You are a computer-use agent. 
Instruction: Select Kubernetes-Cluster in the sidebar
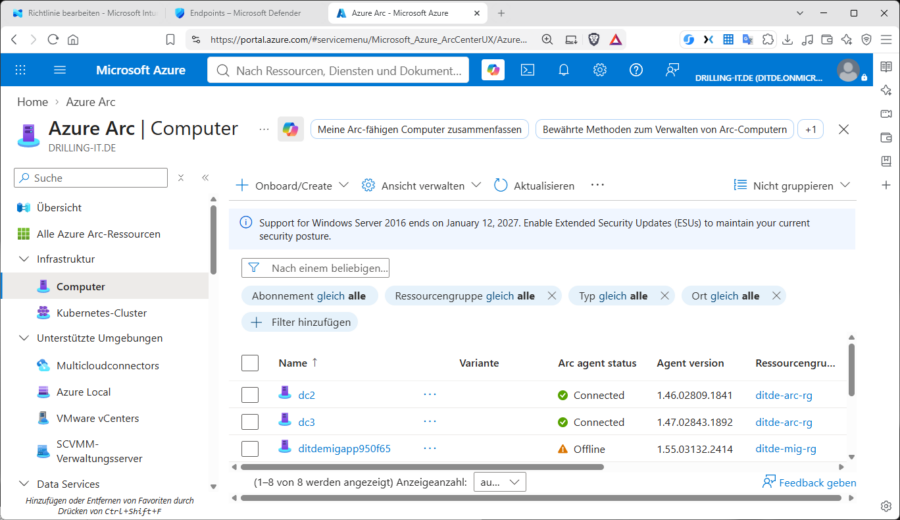click(102, 313)
